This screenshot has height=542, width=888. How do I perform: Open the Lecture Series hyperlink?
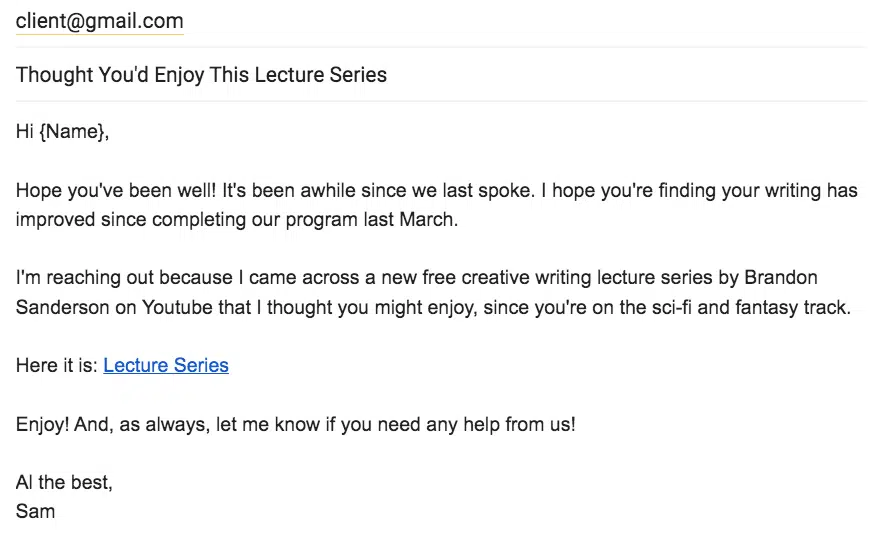[x=166, y=365]
